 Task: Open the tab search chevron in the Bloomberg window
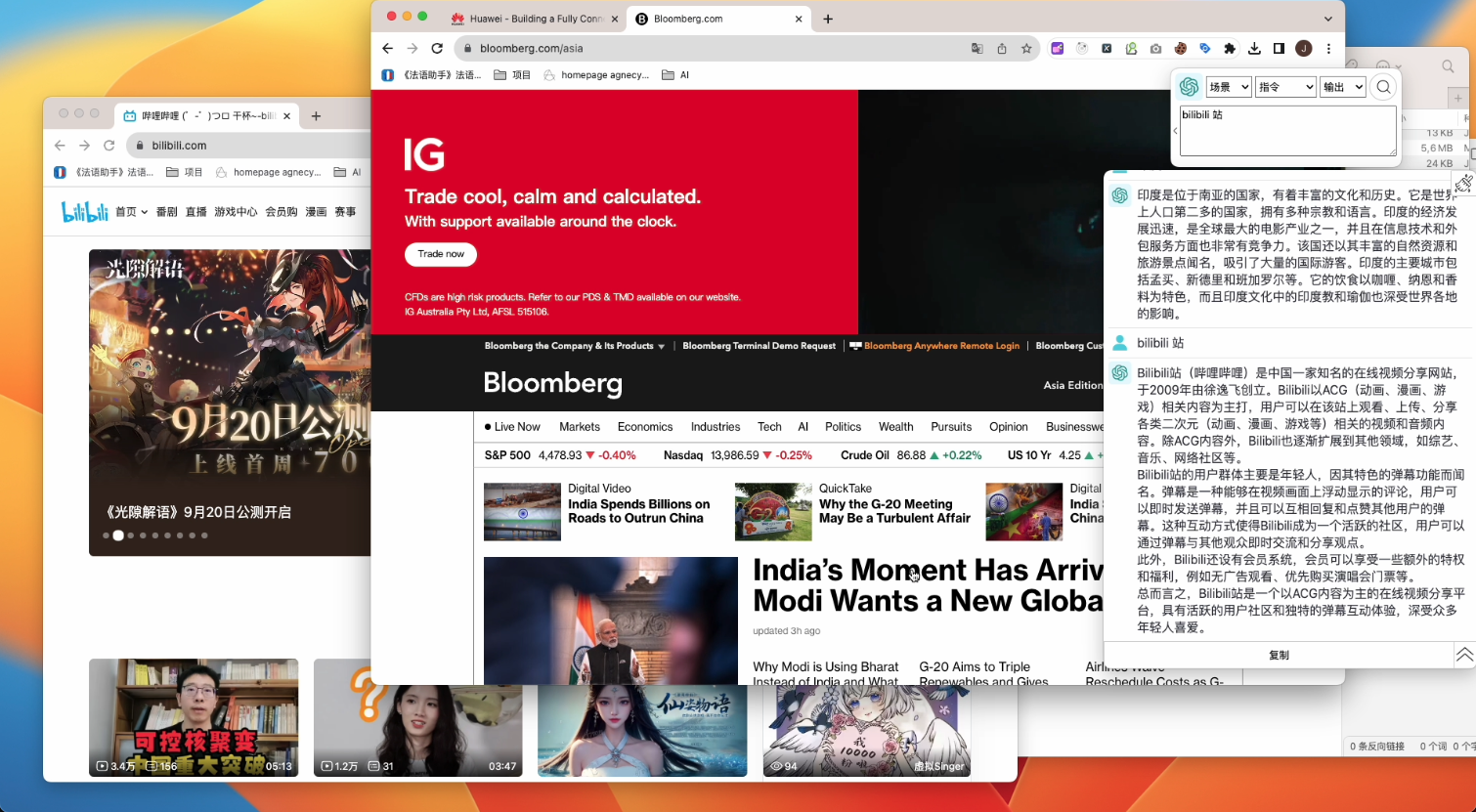[1328, 19]
